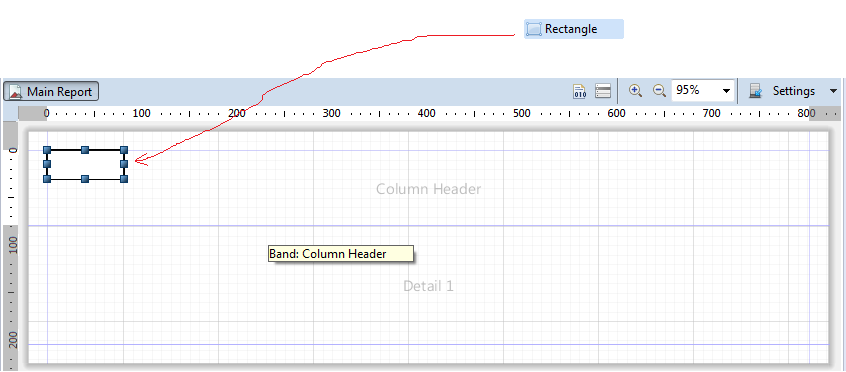Click the compile report 010 icon
This screenshot has width=846, height=372.
[579, 91]
